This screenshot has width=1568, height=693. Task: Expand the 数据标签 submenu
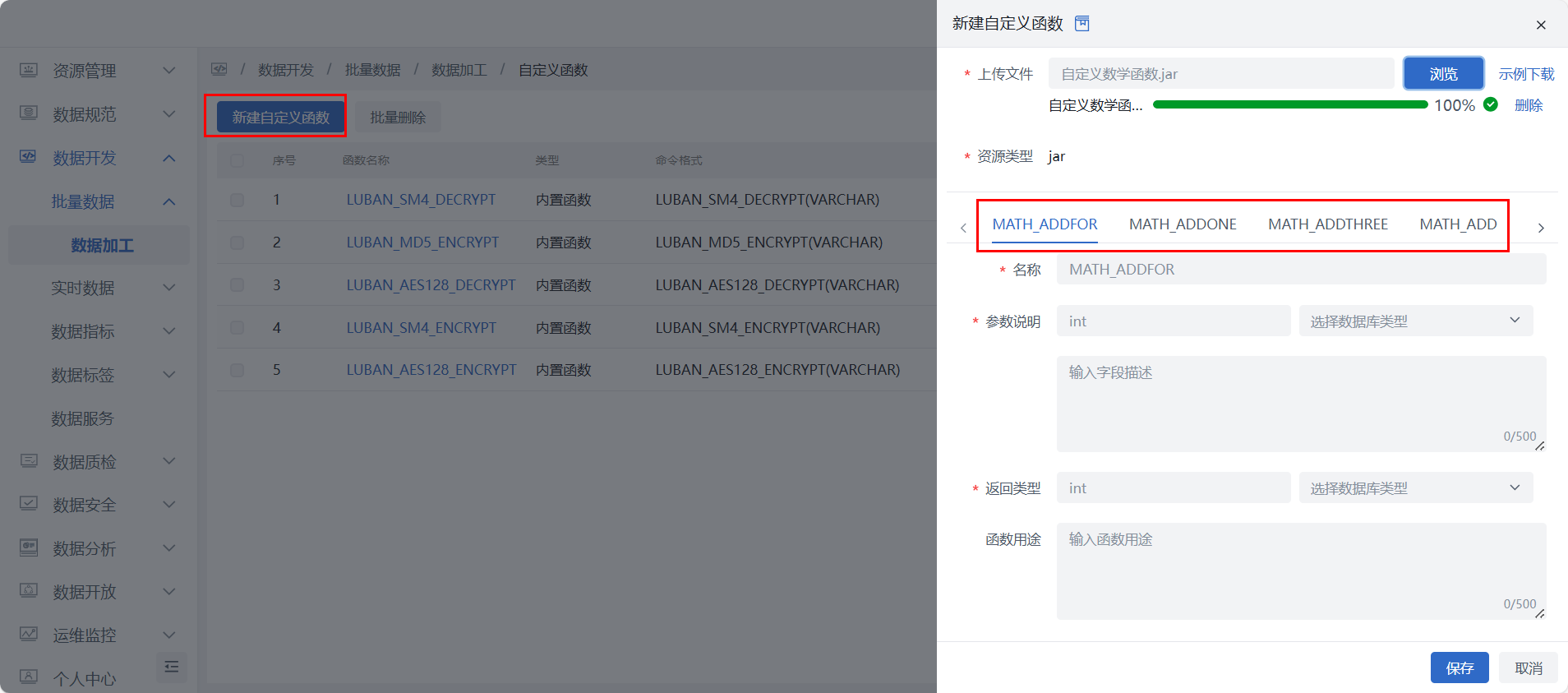pos(168,374)
